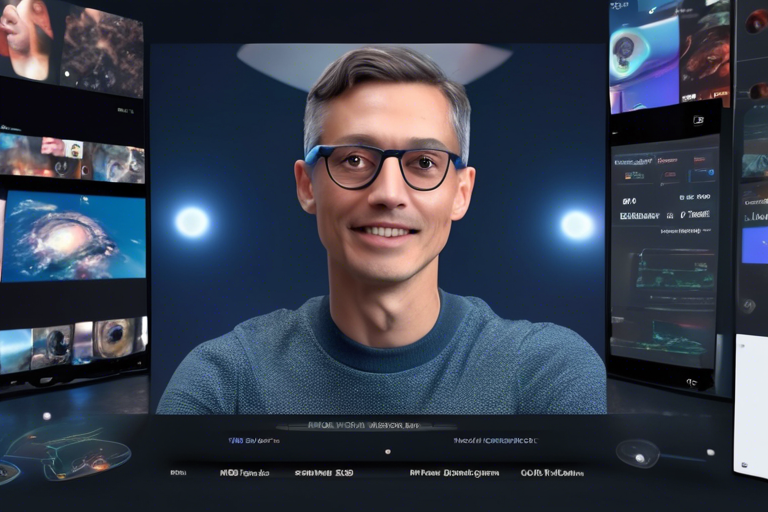Click the white dot ending the bottom-right slider
This screenshot has height=512, width=768.
tap(710, 452)
